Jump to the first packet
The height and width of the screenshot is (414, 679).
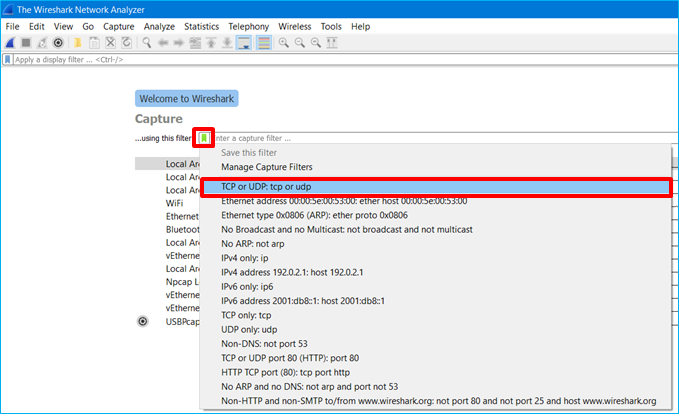coord(211,43)
